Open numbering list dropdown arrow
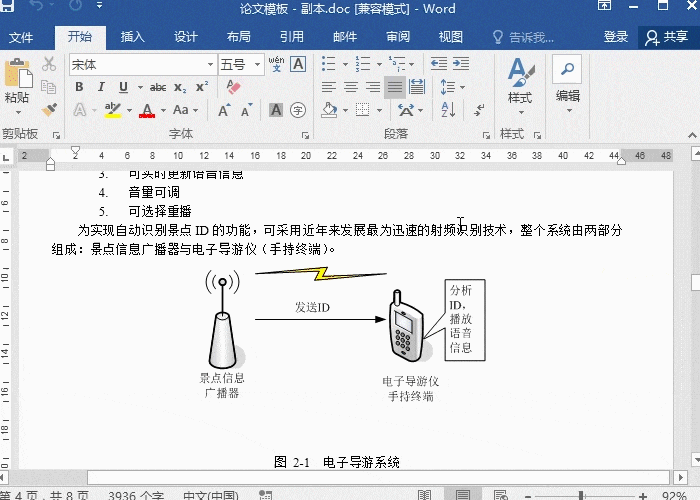Image resolution: width=700 pixels, height=500 pixels. coord(379,64)
